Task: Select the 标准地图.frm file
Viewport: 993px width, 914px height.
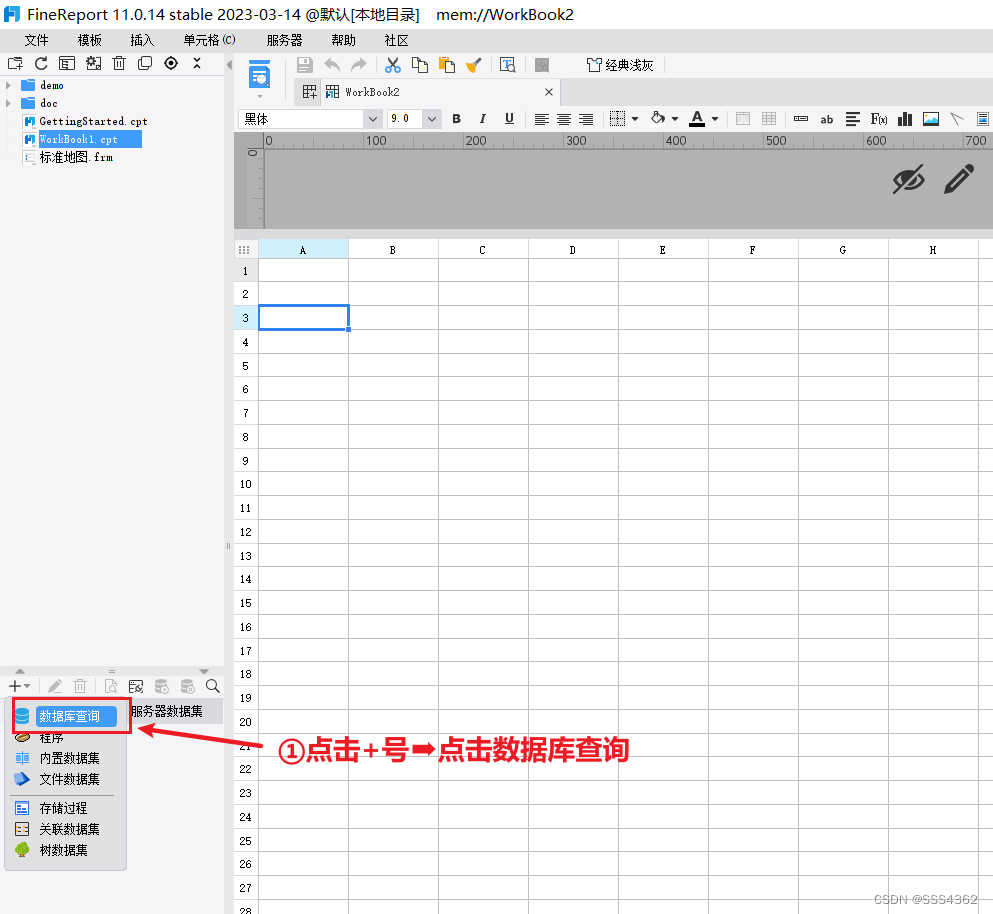Action: [x=76, y=157]
